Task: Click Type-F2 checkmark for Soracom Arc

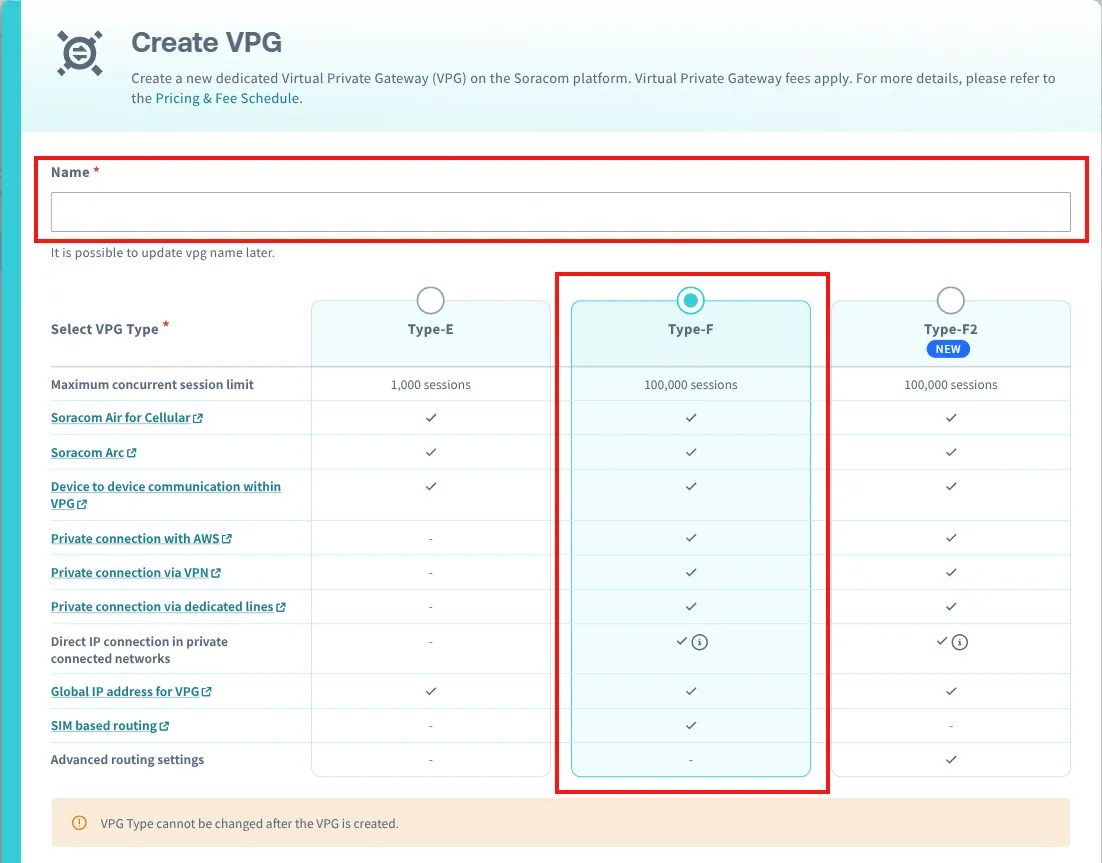Action: 951,453
